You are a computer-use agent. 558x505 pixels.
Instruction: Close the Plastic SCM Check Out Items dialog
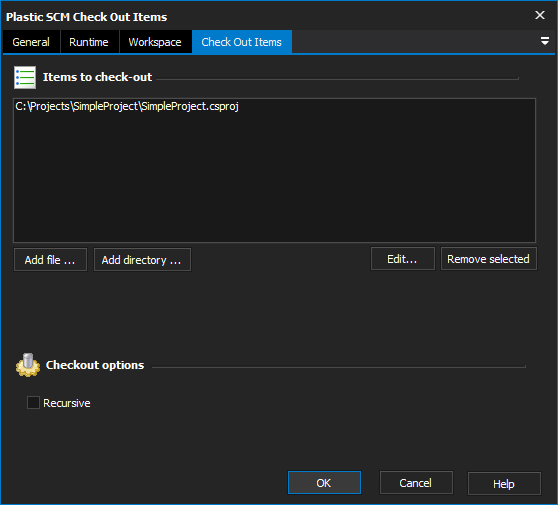pyautogui.click(x=540, y=15)
